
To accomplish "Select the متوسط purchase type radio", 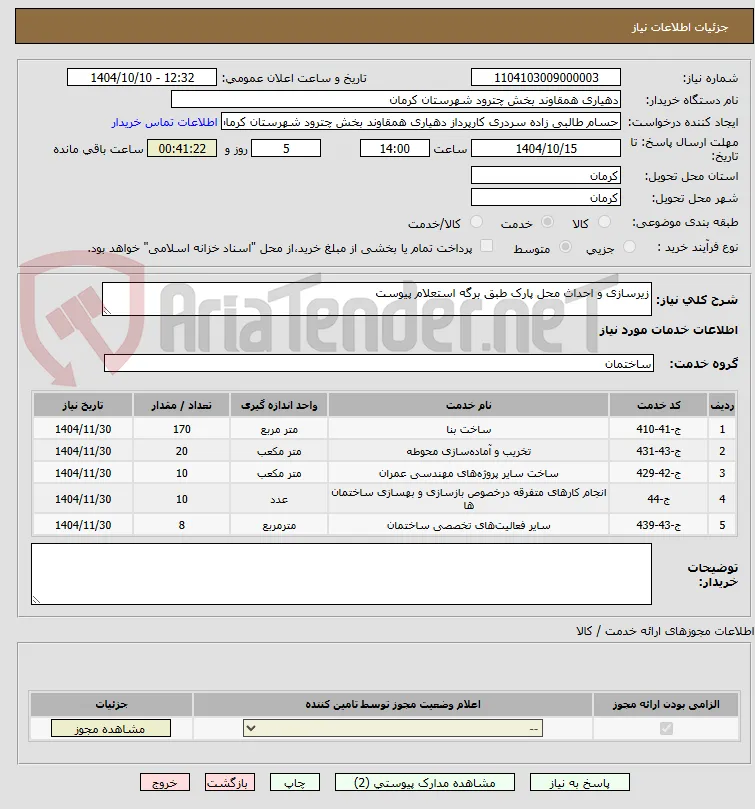I will pyautogui.click(x=566, y=247).
